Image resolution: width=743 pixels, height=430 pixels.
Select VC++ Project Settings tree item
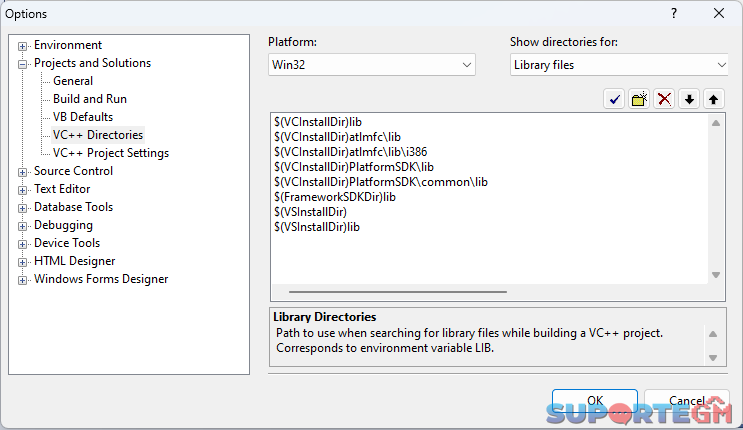(111, 153)
